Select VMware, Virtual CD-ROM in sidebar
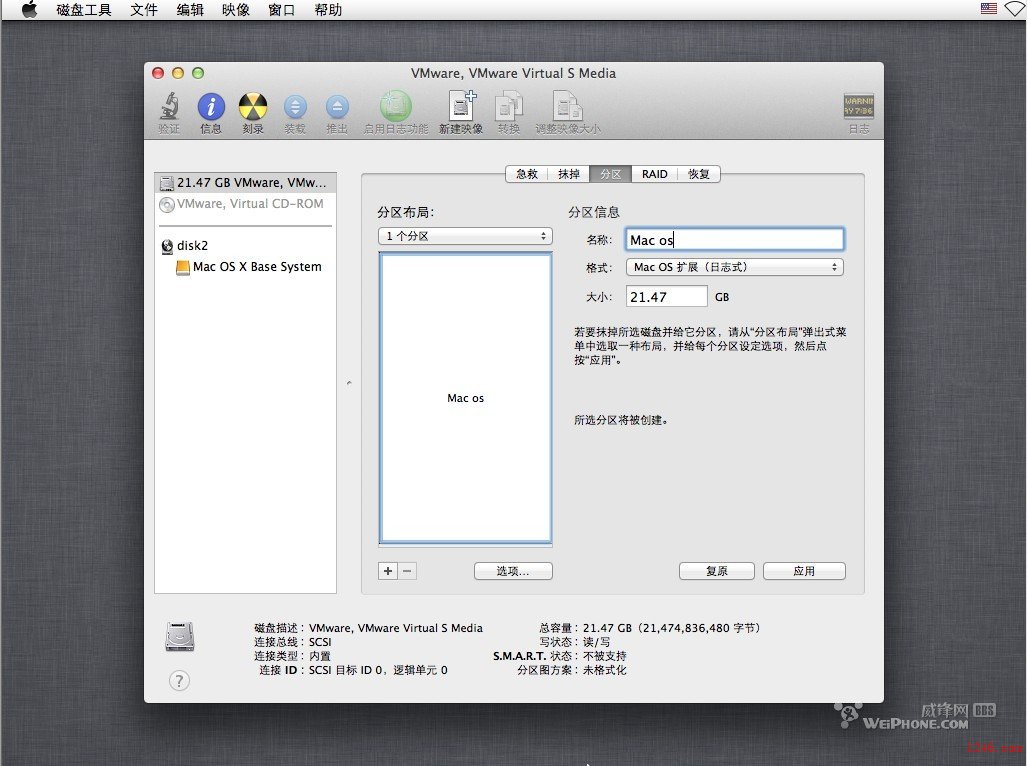The height and width of the screenshot is (766, 1028). coord(245,204)
